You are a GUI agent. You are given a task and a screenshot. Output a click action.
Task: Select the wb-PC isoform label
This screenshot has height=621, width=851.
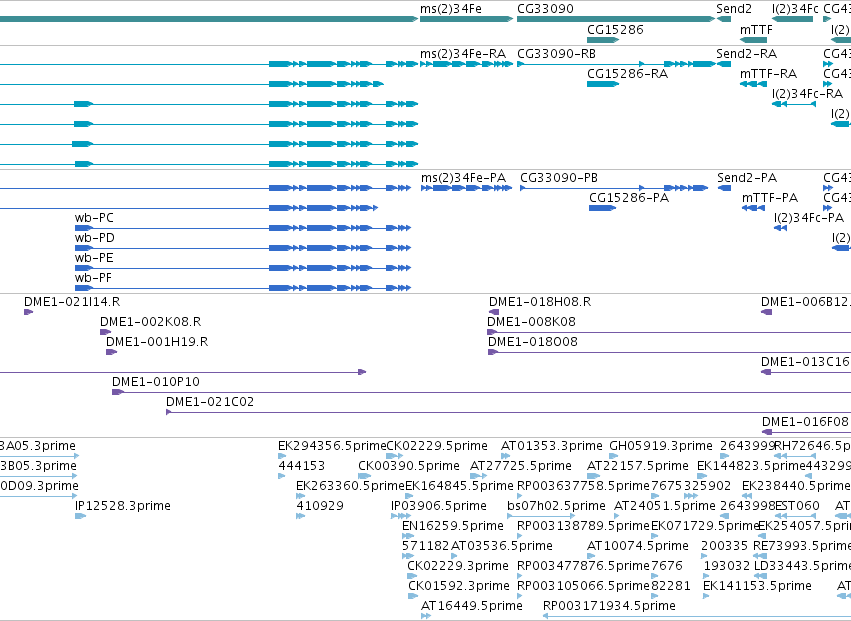[x=94, y=218]
